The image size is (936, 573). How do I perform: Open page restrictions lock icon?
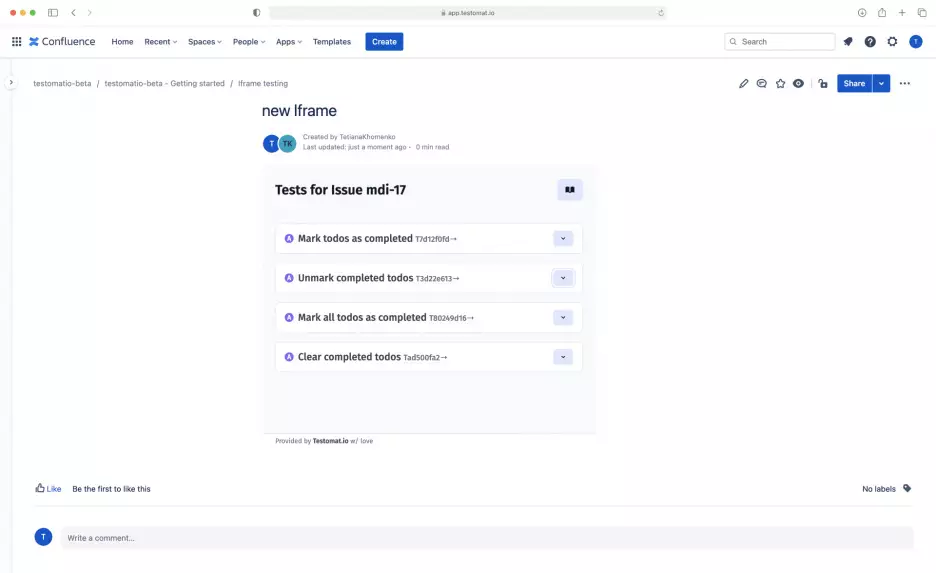click(x=822, y=84)
